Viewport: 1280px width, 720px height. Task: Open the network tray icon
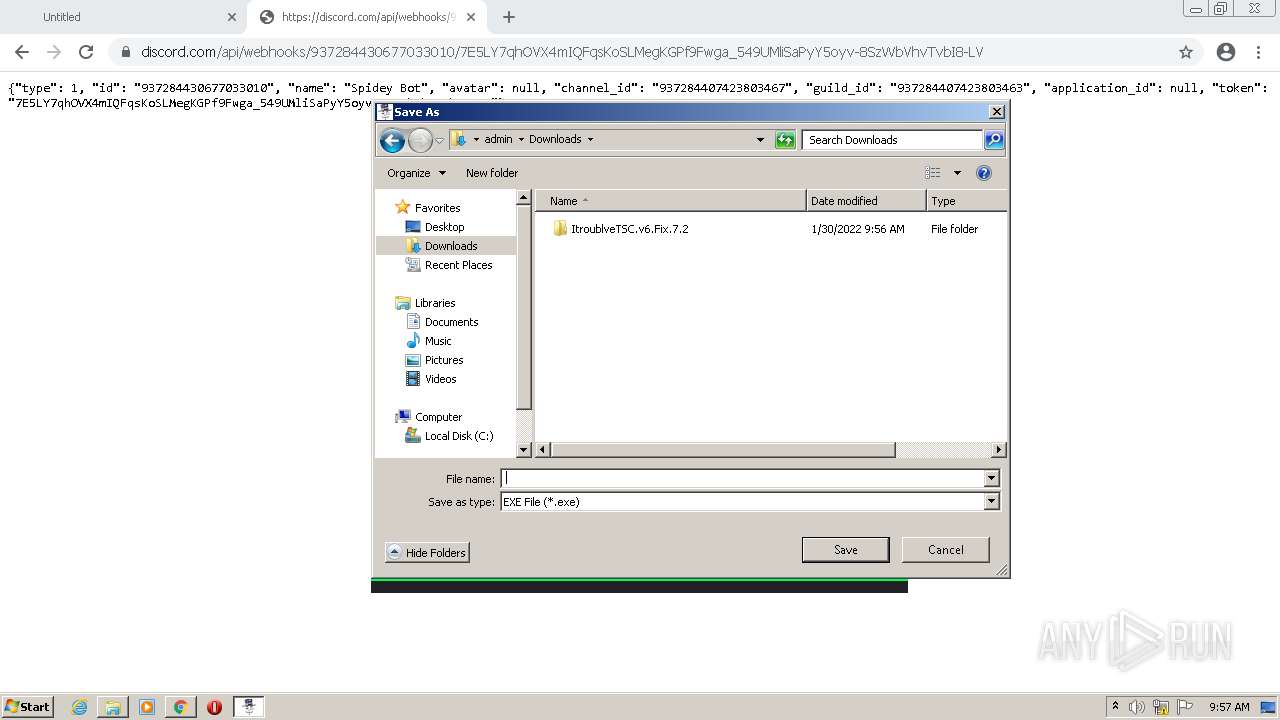click(x=1161, y=707)
